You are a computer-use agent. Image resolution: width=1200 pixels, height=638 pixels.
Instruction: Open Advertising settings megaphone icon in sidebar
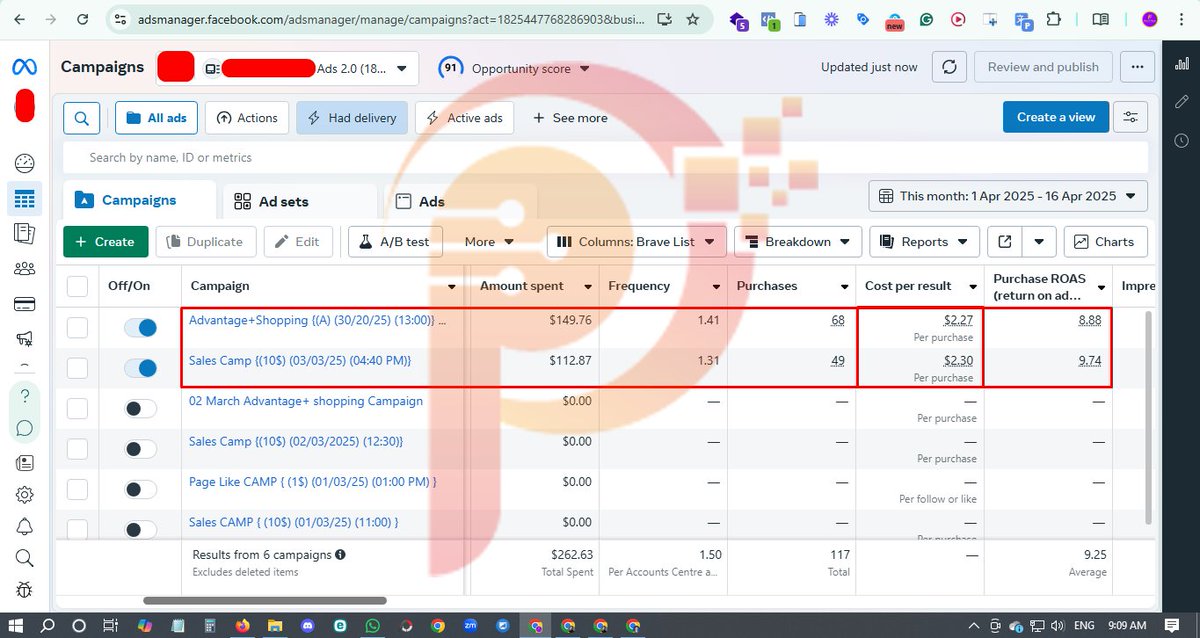25,339
